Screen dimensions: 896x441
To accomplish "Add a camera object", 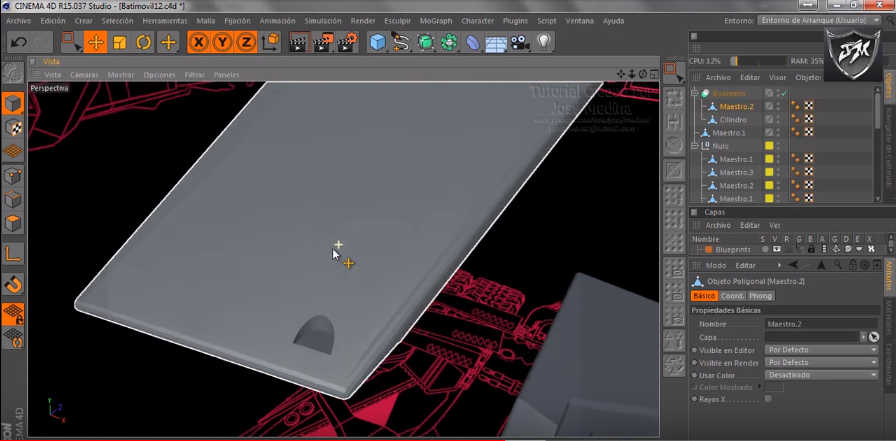I will 519,42.
